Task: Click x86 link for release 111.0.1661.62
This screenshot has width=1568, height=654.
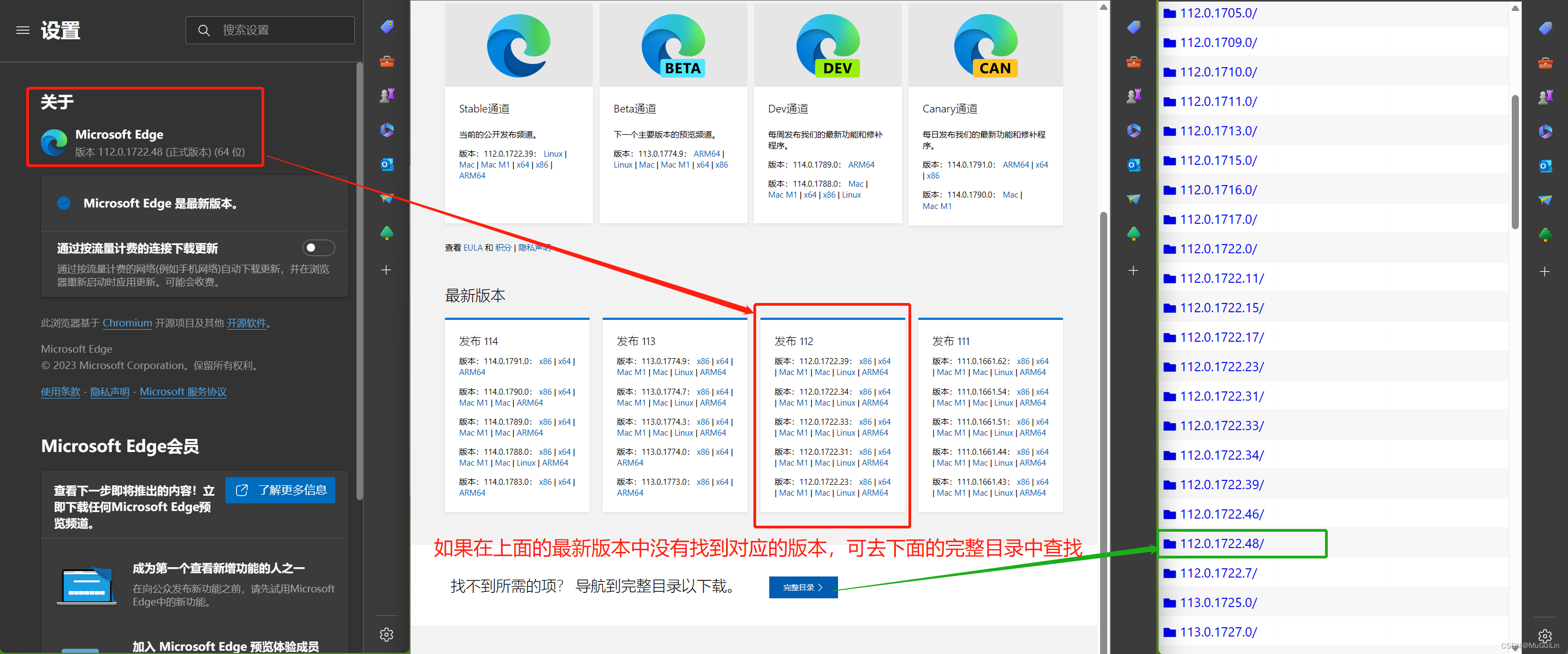Action: [1023, 361]
